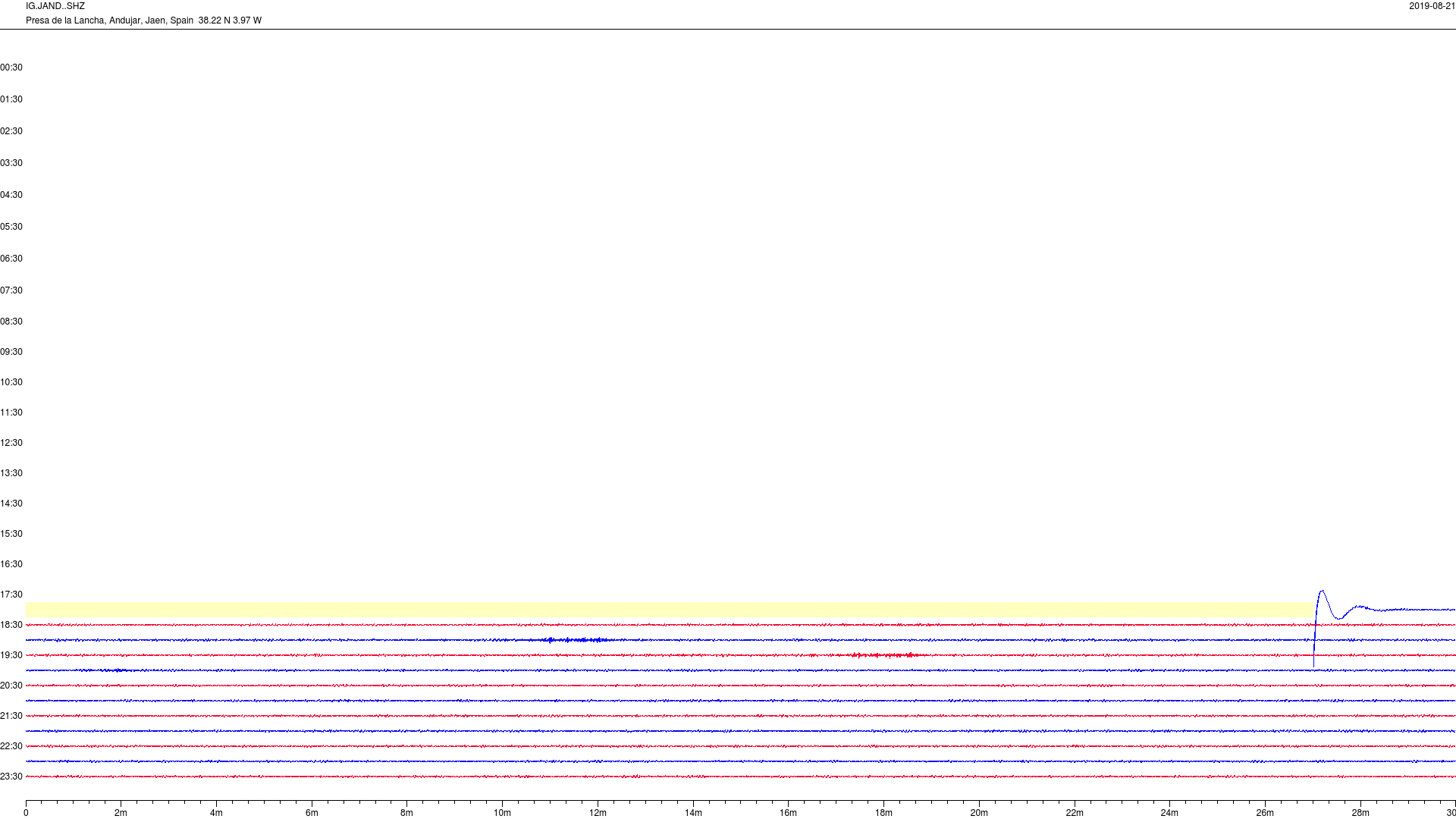Select the 04:30 time row label
The image size is (1456, 819).
(11, 195)
